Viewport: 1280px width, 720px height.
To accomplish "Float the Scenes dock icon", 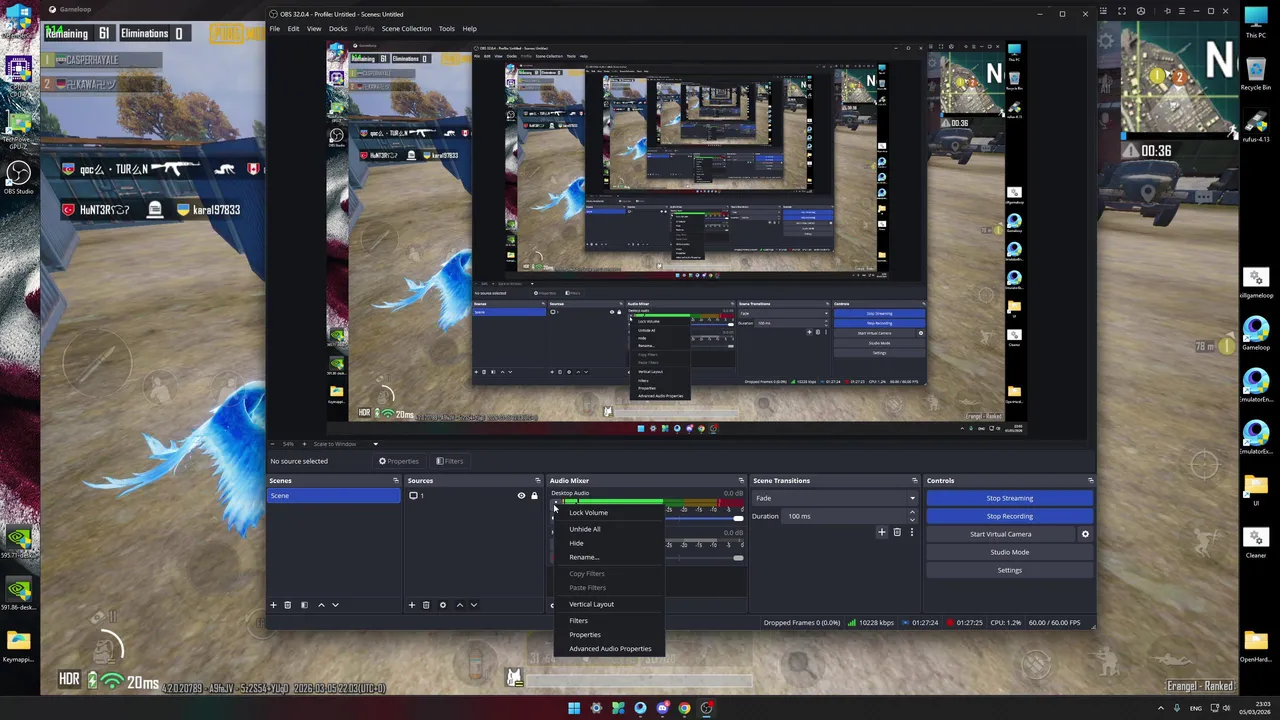I will 396,481.
